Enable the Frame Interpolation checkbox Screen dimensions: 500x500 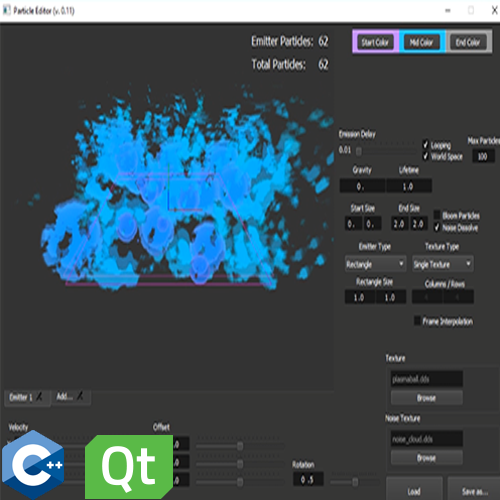click(x=417, y=321)
